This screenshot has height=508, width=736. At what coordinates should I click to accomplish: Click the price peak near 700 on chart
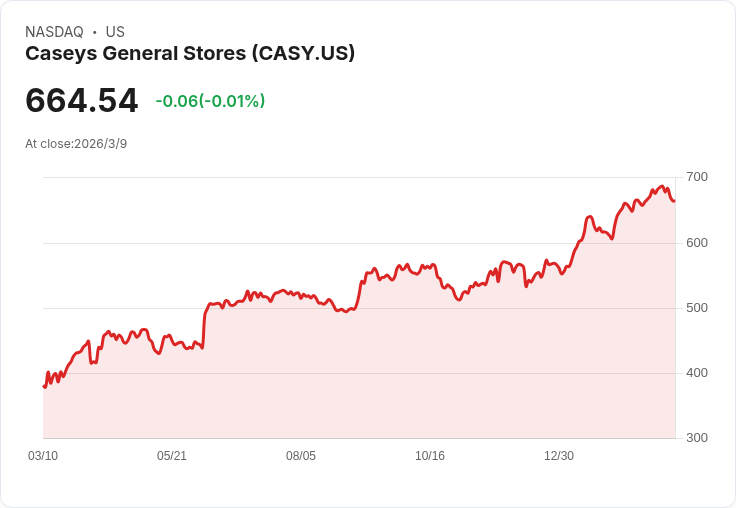tap(662, 186)
